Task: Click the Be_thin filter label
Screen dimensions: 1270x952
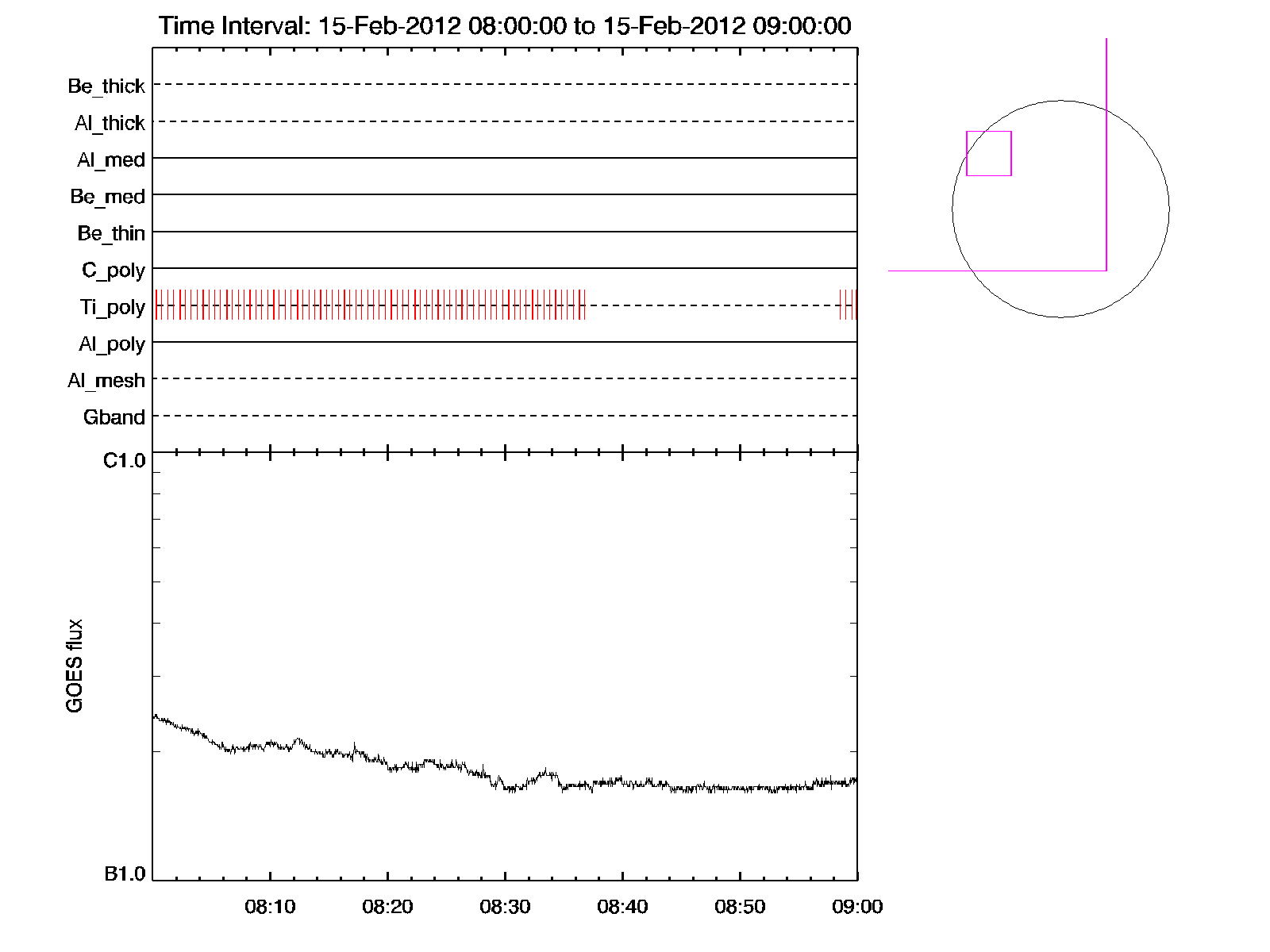Action: [x=111, y=233]
